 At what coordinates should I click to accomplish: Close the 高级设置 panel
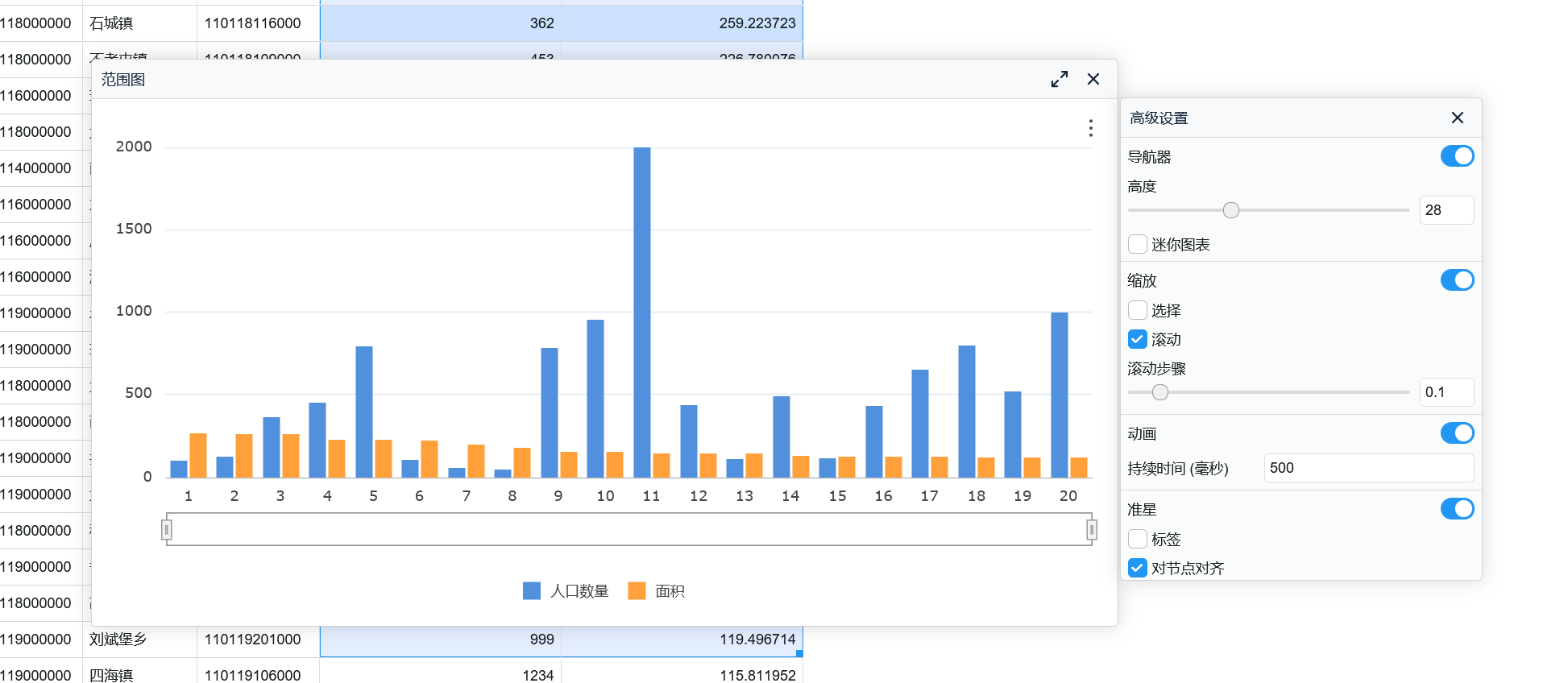coord(1457,118)
